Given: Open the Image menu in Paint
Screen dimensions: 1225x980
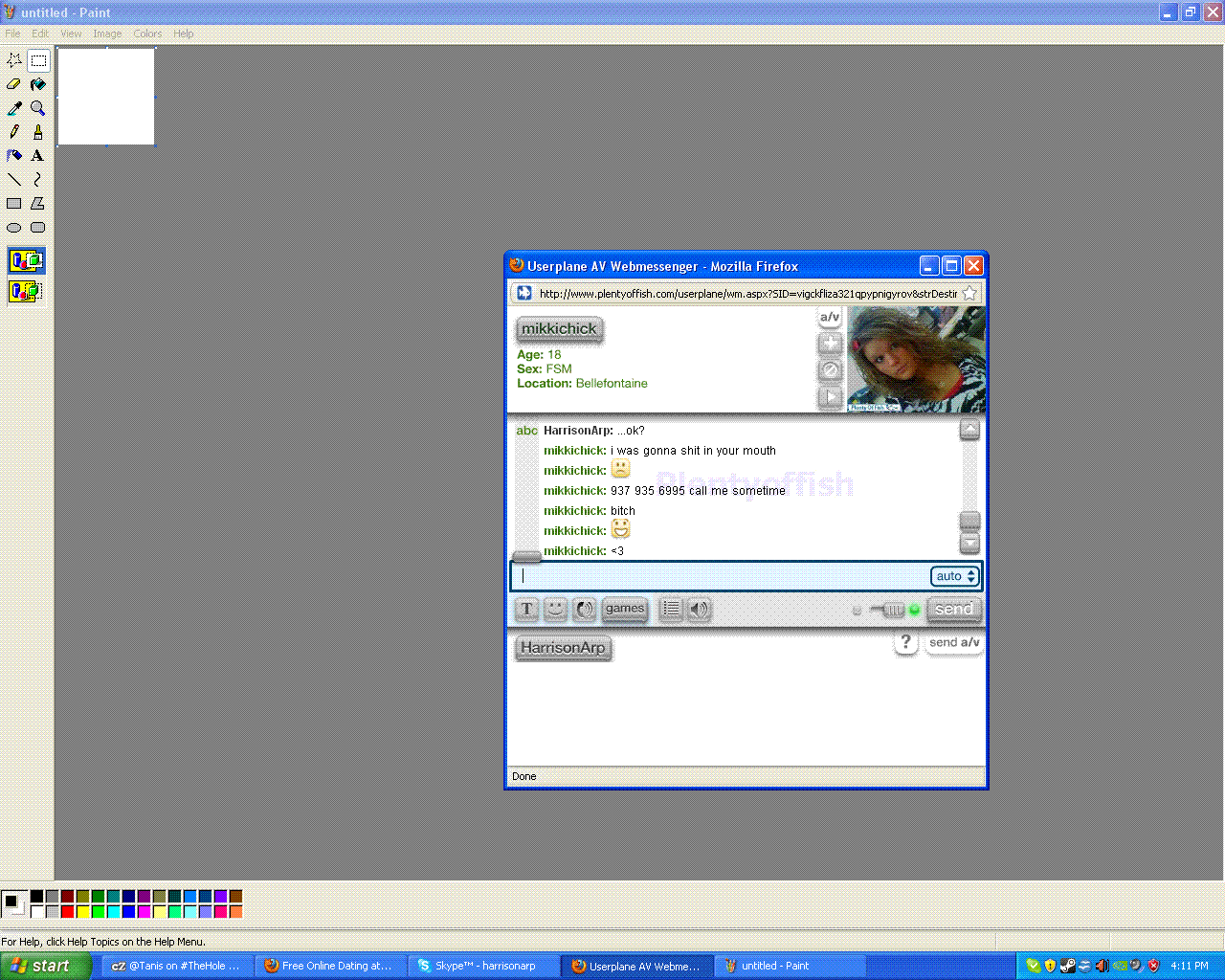Looking at the screenshot, I should point(107,33).
